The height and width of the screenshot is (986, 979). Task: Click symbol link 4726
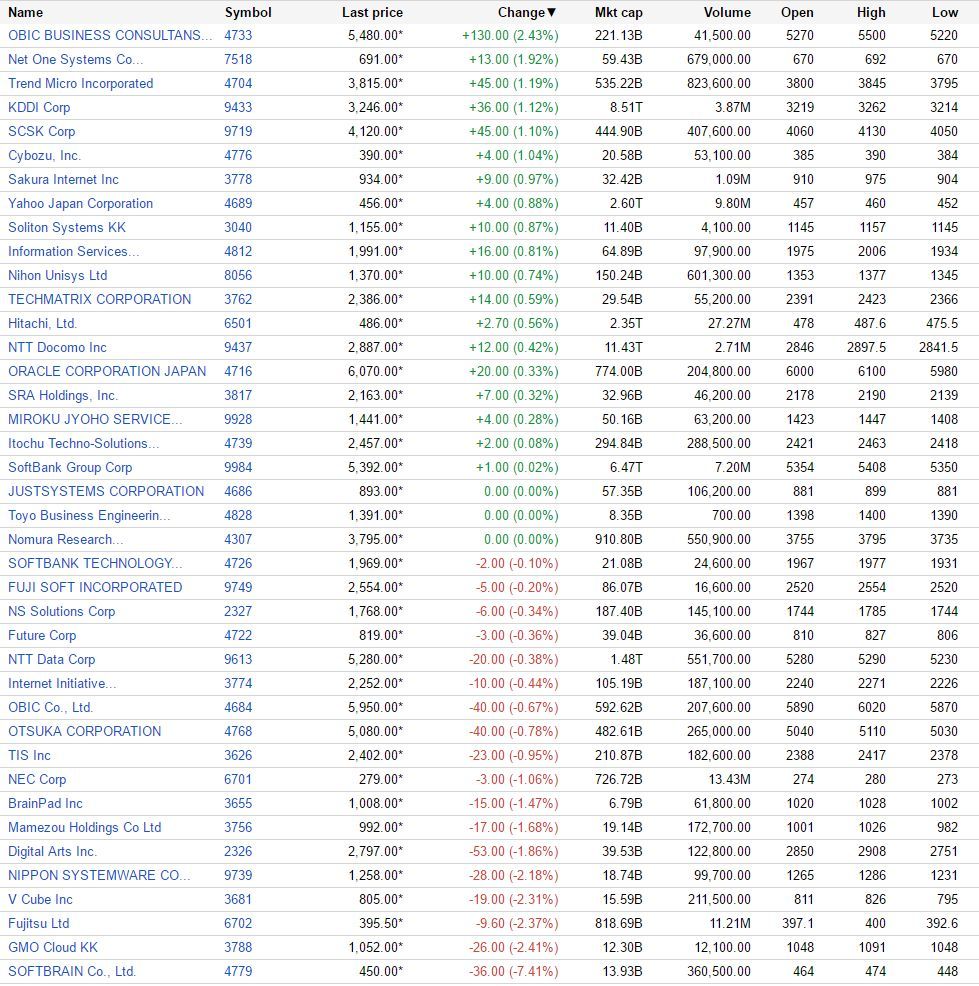coord(238,563)
